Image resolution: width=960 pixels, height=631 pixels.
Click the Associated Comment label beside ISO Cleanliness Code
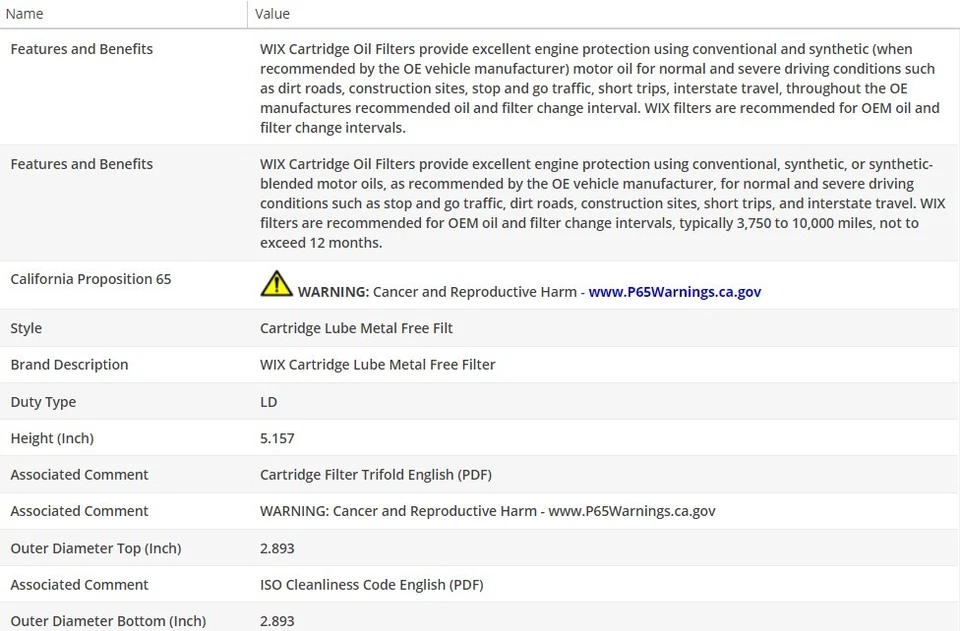80,584
